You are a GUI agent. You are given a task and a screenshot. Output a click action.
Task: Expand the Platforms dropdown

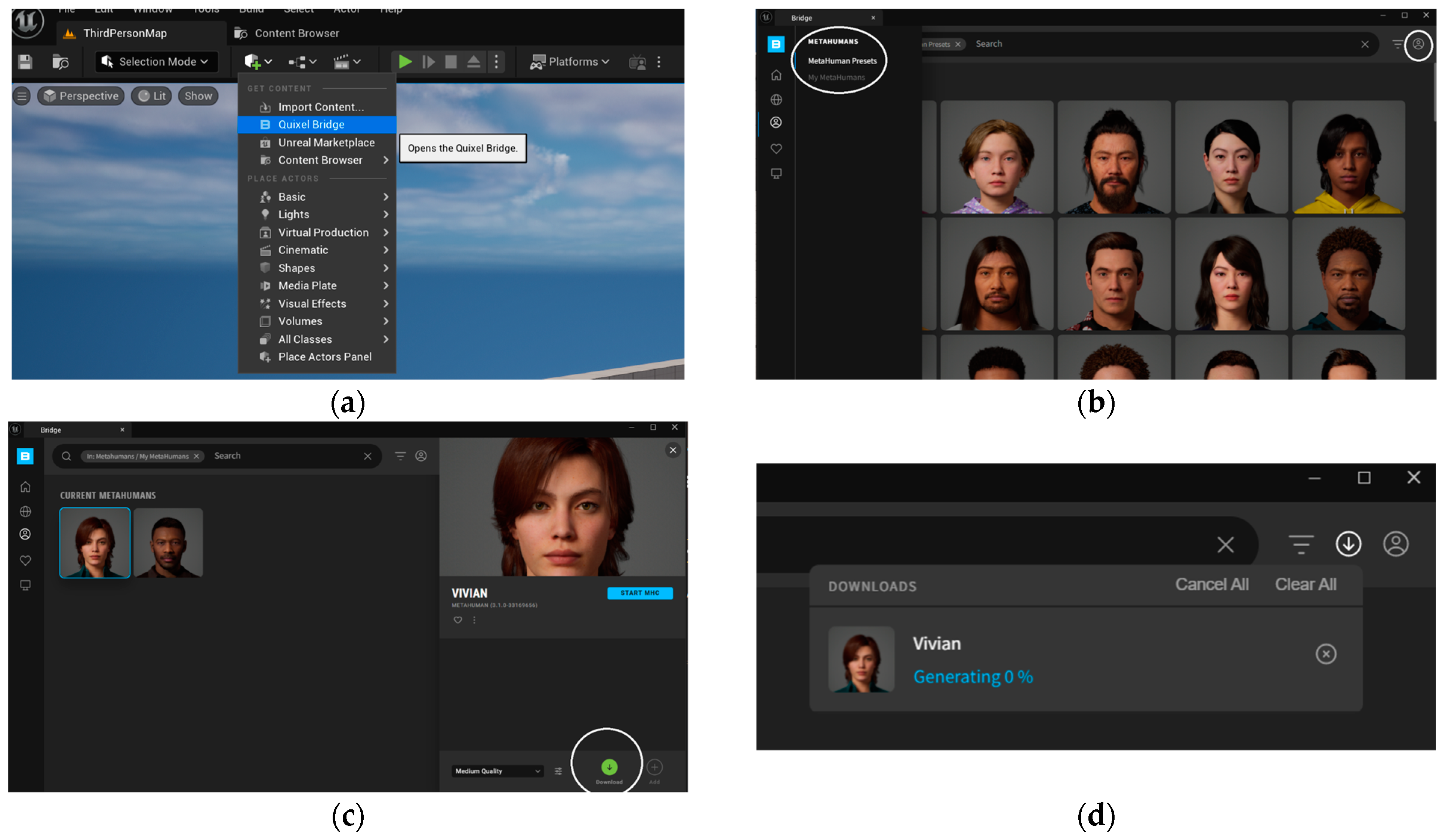(x=570, y=62)
